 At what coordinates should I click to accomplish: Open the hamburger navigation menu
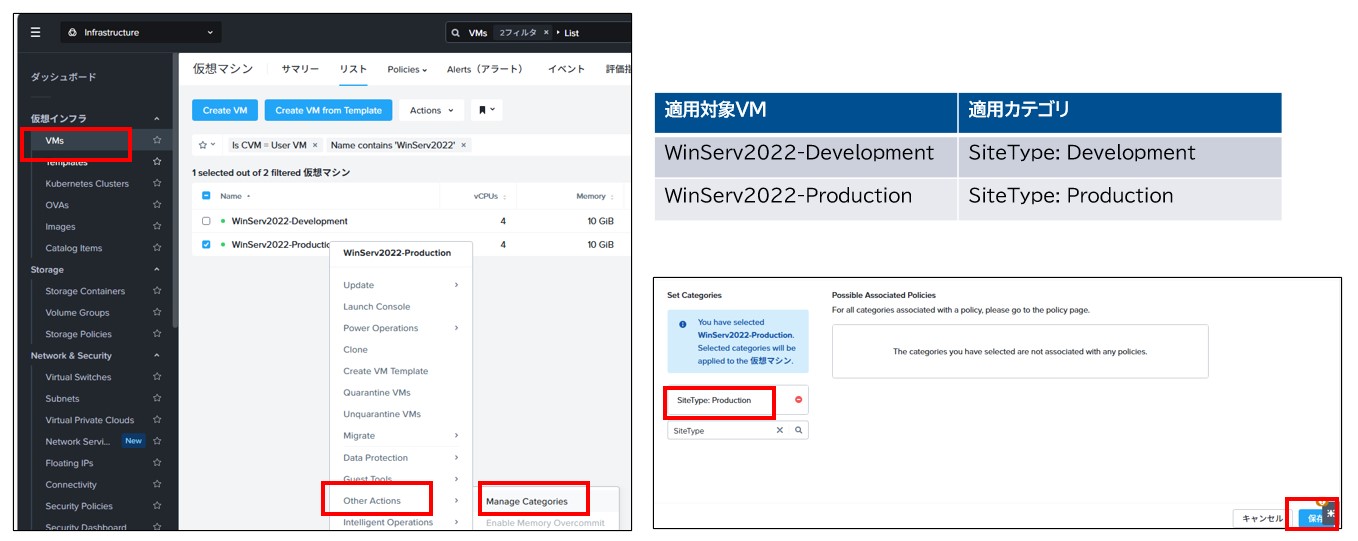point(36,32)
